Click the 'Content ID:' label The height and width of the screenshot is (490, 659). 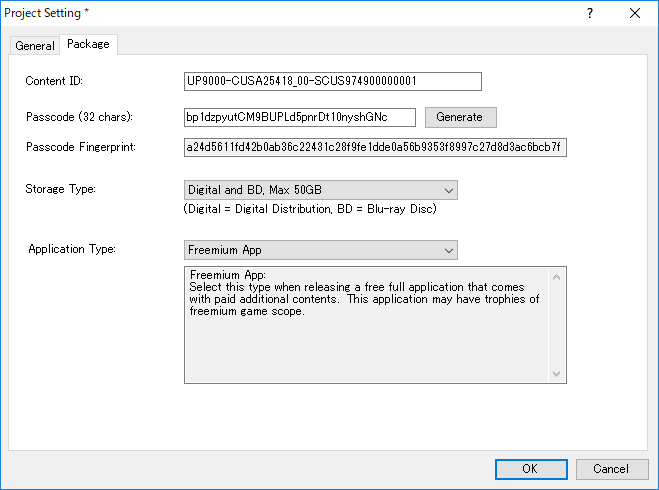pos(54,81)
